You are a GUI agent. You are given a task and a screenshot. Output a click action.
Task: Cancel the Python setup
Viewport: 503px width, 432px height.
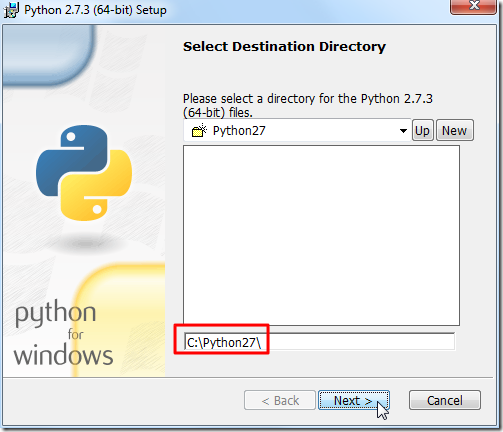(445, 400)
